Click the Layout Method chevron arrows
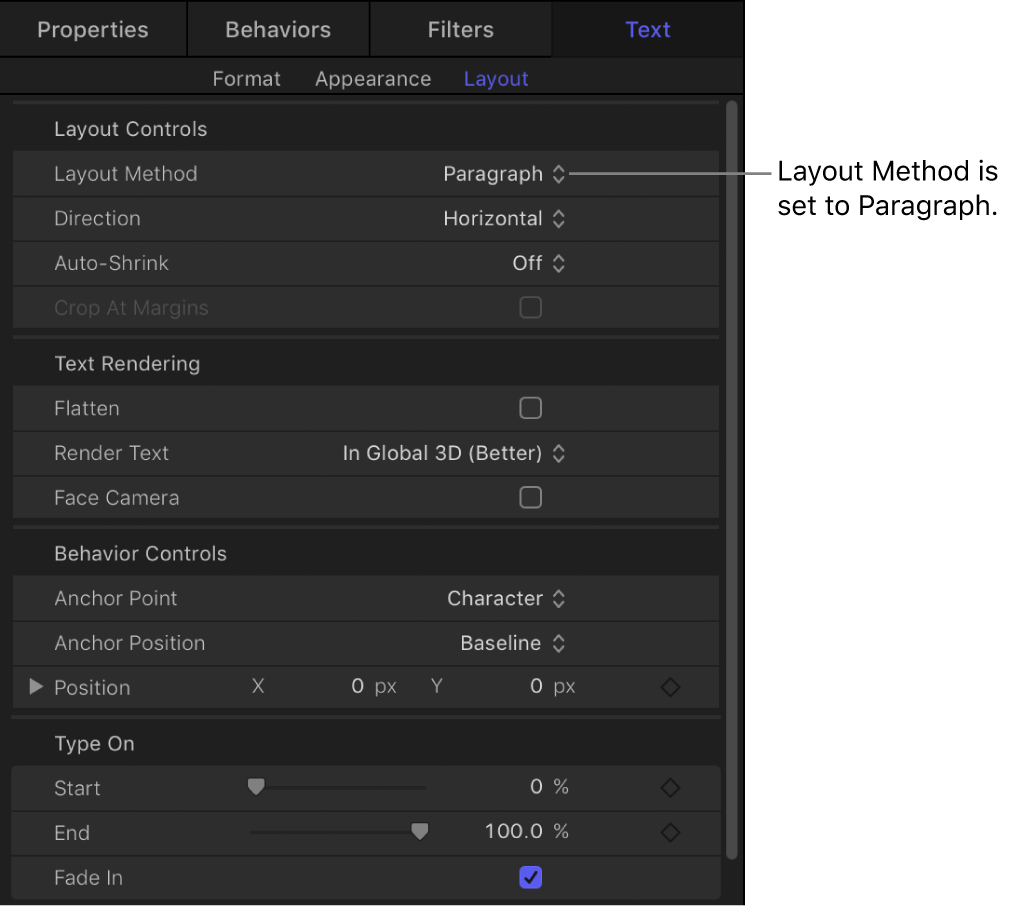 click(x=559, y=173)
